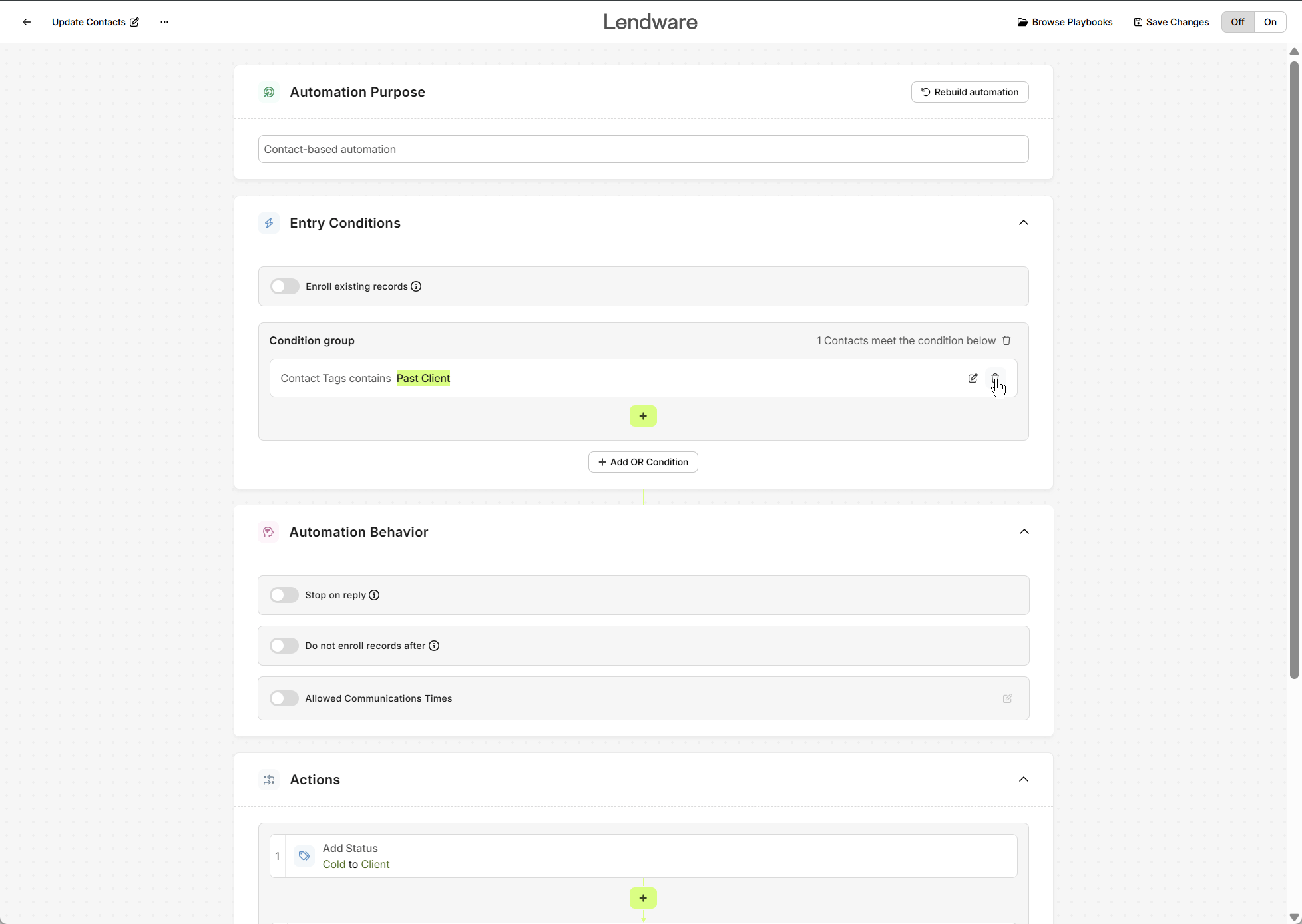Click the Rebuild automation button
Image resolution: width=1302 pixels, height=924 pixels.
969,91
